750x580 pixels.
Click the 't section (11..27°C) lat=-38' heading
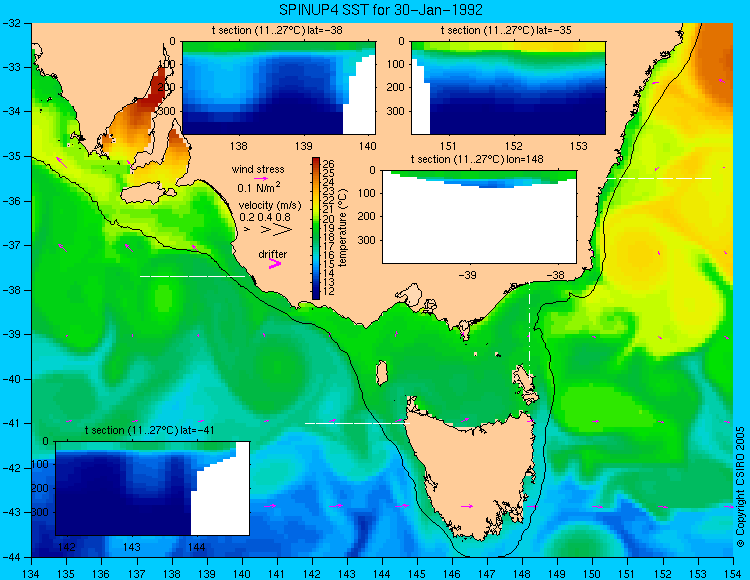pos(277,31)
